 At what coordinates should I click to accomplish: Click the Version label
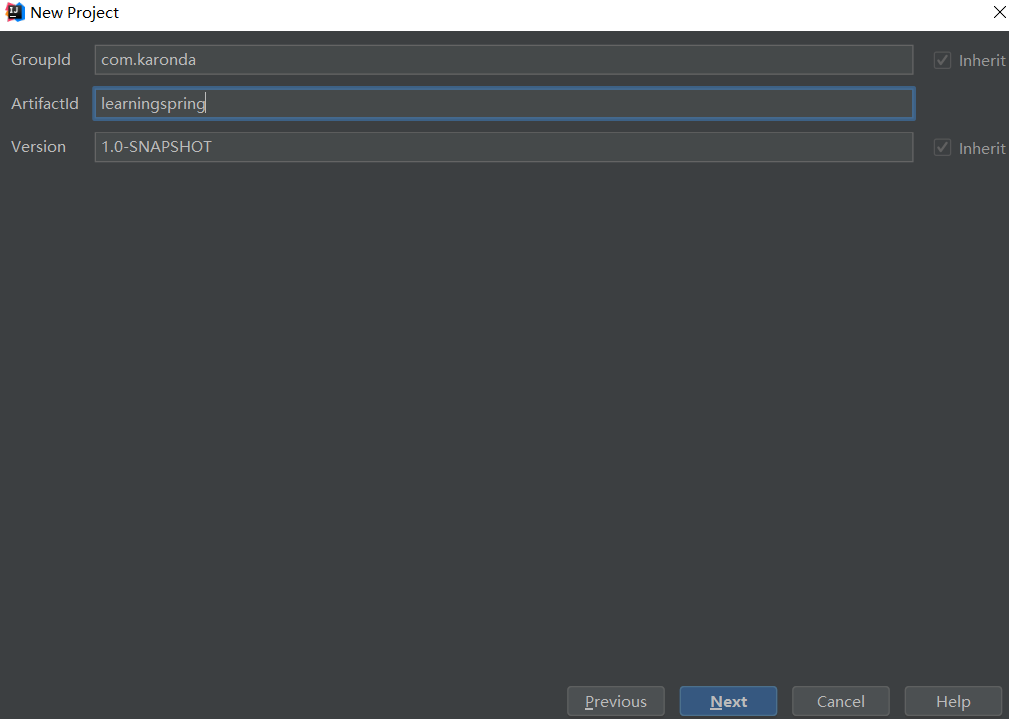38,147
